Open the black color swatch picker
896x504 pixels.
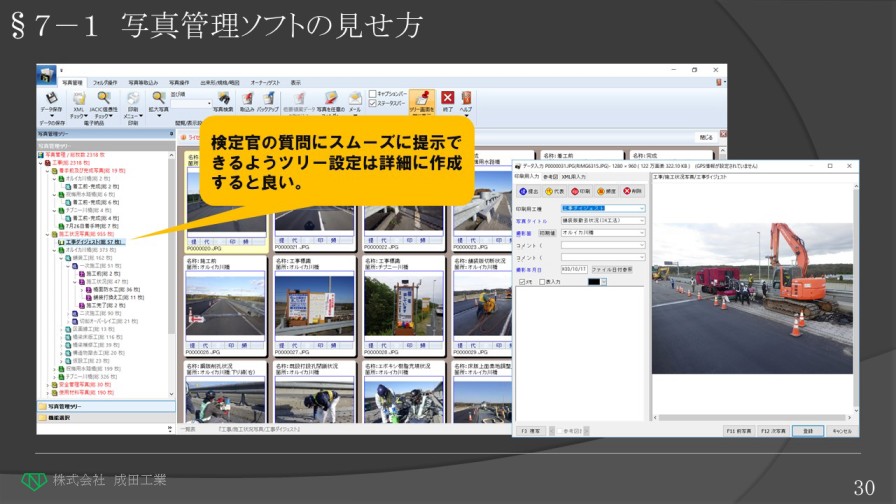[594, 282]
